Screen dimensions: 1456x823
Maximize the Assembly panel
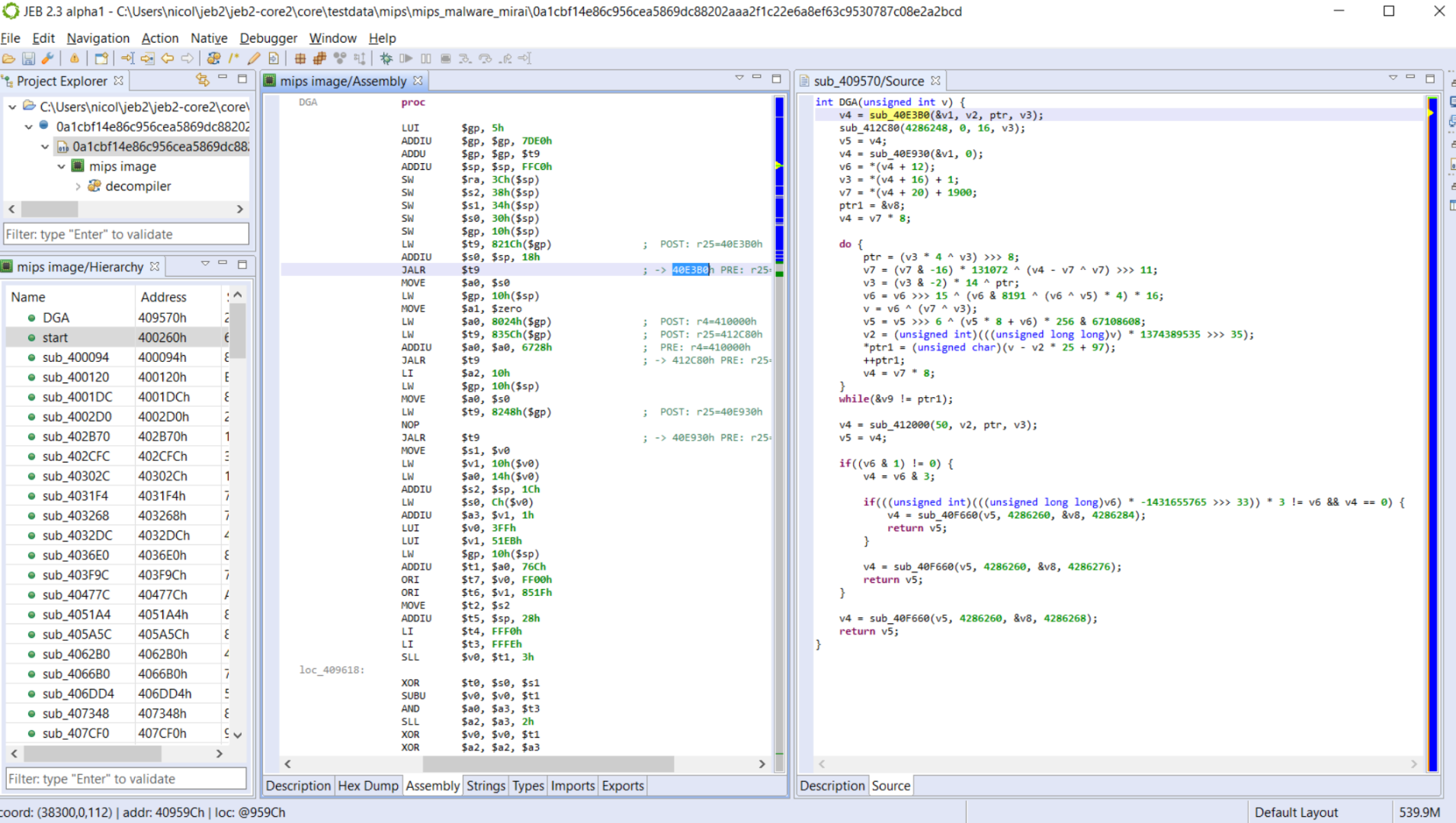[776, 78]
